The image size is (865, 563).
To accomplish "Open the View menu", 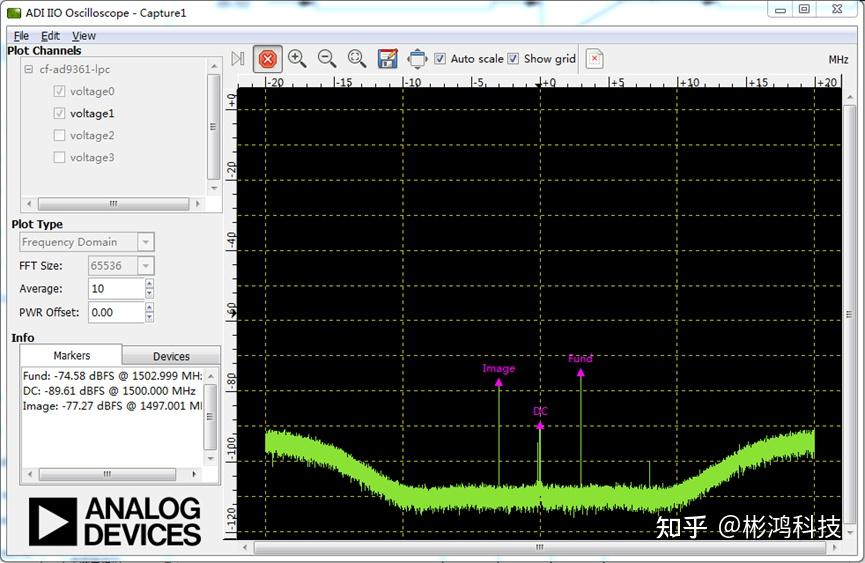I will pyautogui.click(x=84, y=36).
